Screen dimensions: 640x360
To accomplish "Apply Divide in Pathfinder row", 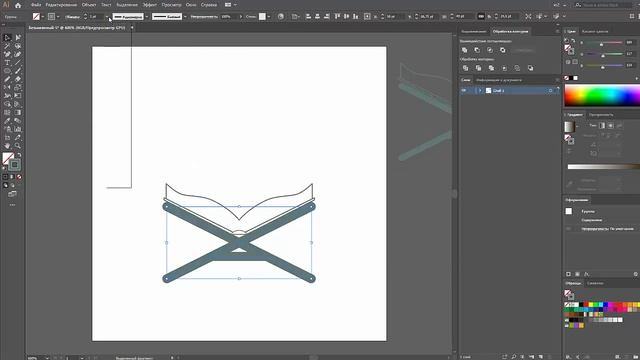I will click(465, 68).
